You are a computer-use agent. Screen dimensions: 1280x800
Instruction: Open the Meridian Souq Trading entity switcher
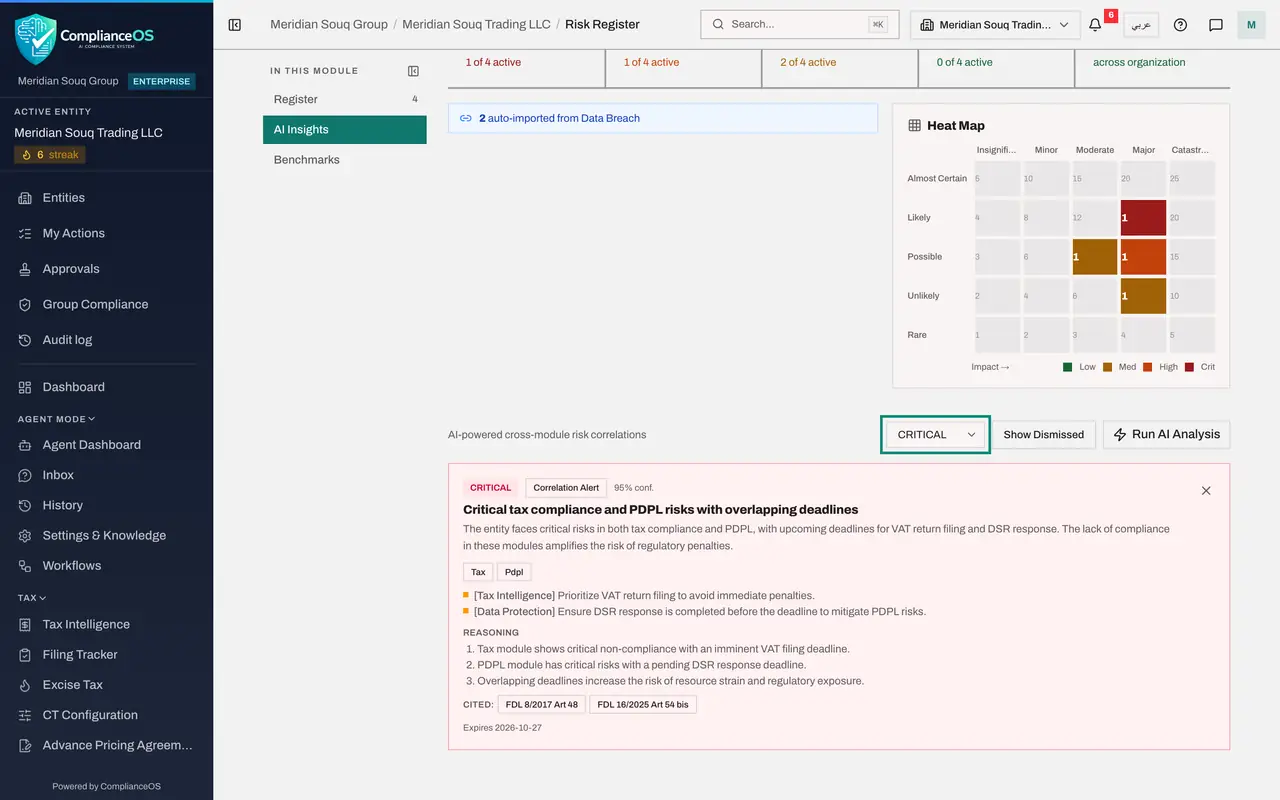point(994,25)
